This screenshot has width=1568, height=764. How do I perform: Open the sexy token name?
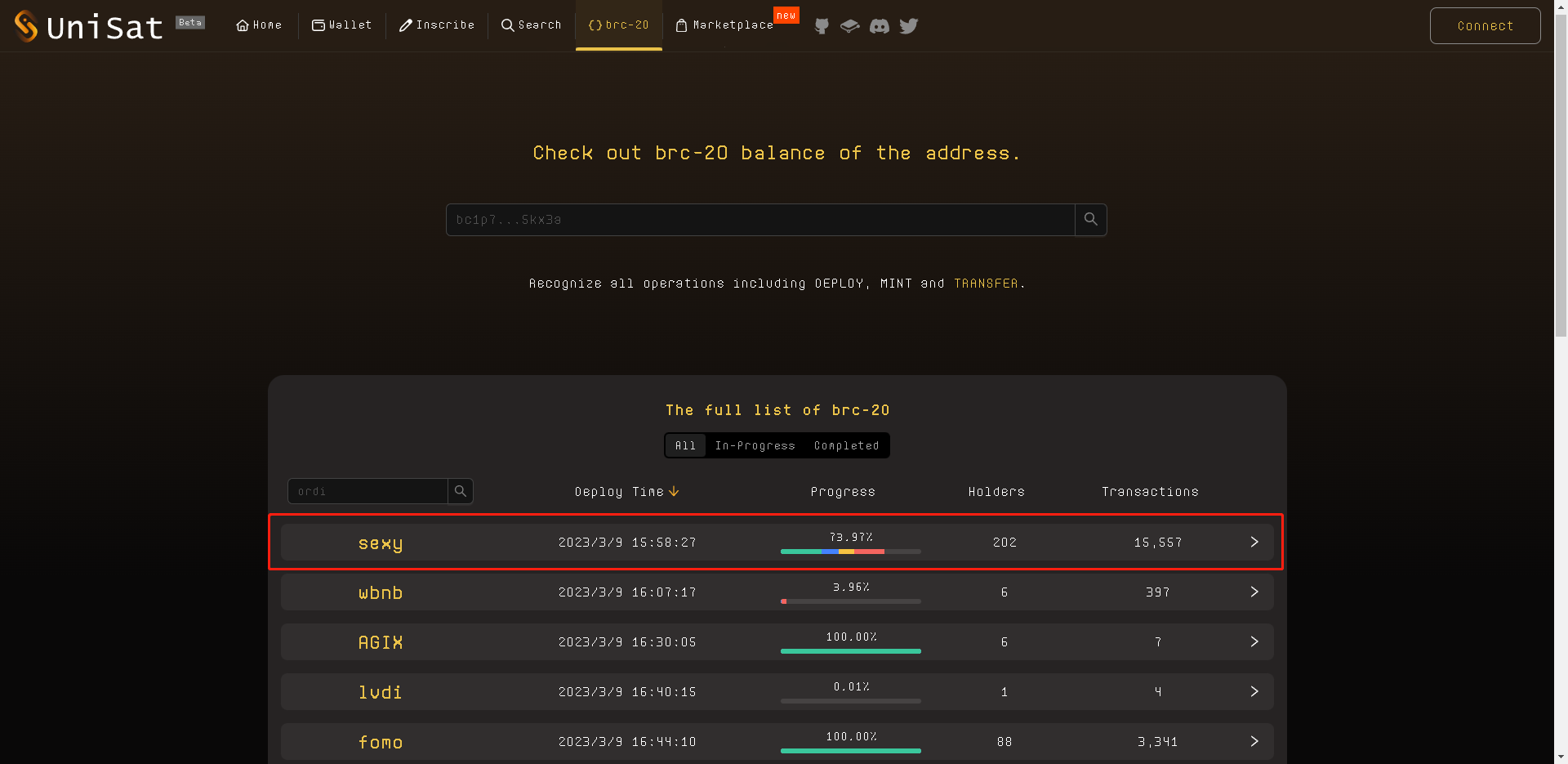click(381, 543)
